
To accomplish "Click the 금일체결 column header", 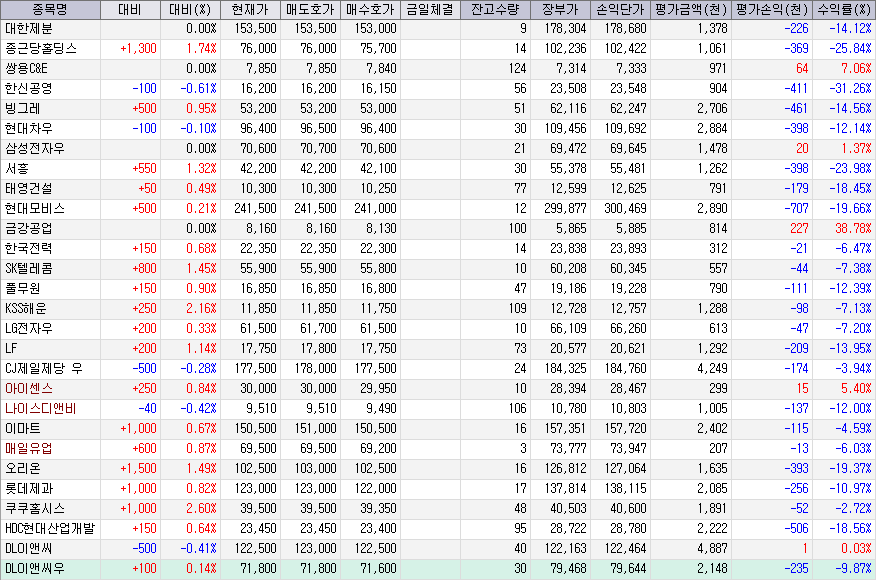I will (x=430, y=9).
